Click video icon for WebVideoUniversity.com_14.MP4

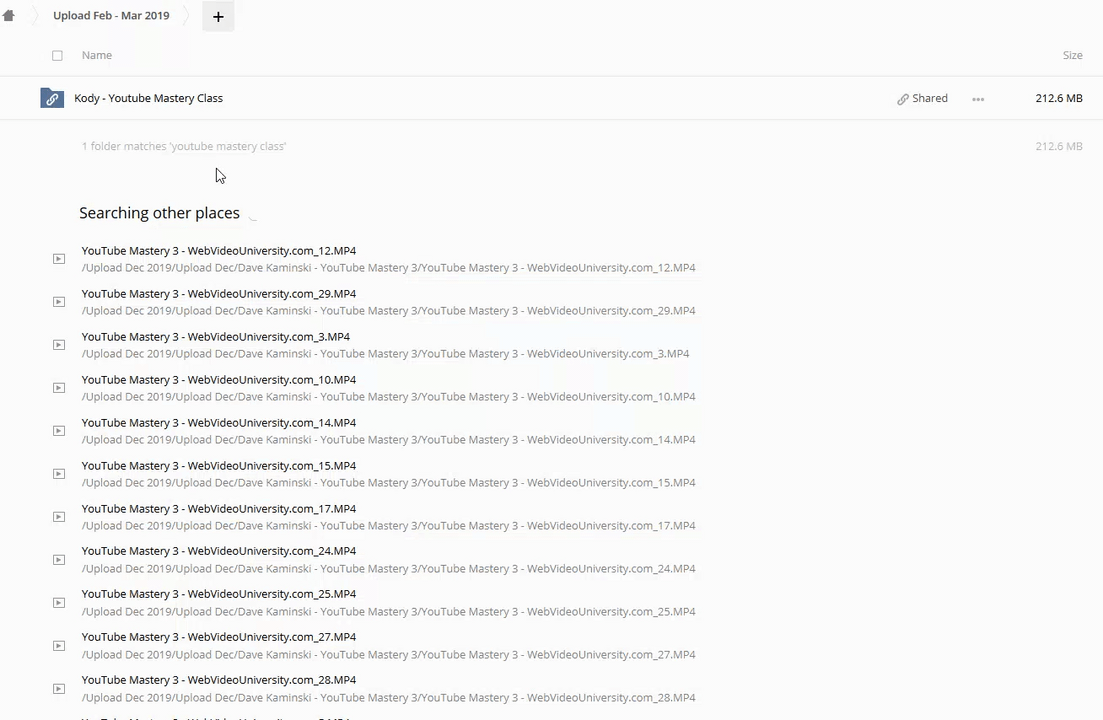click(59, 431)
